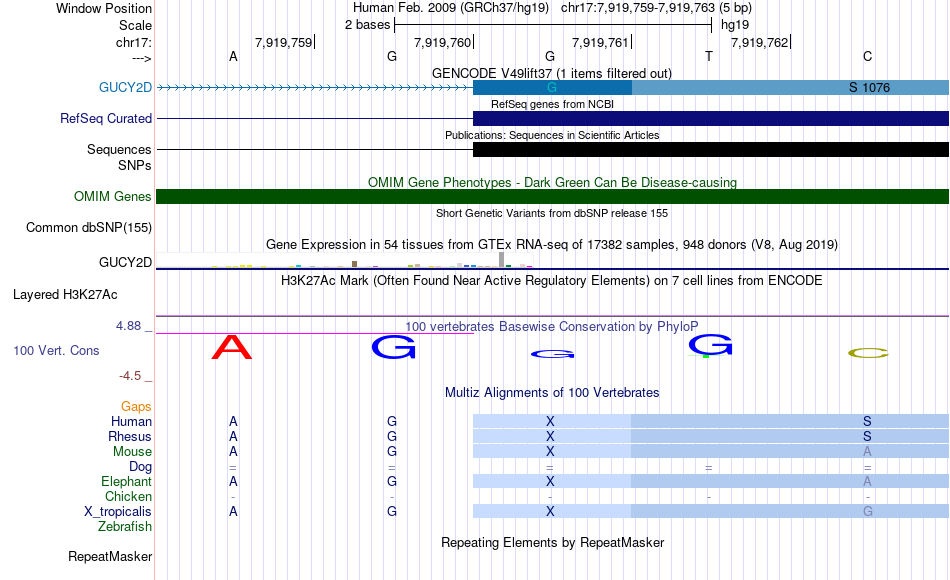This screenshot has width=950, height=580.
Task: Click 100 vertebrates Basewise Conservation by PhyloP title
Action: (x=552, y=327)
